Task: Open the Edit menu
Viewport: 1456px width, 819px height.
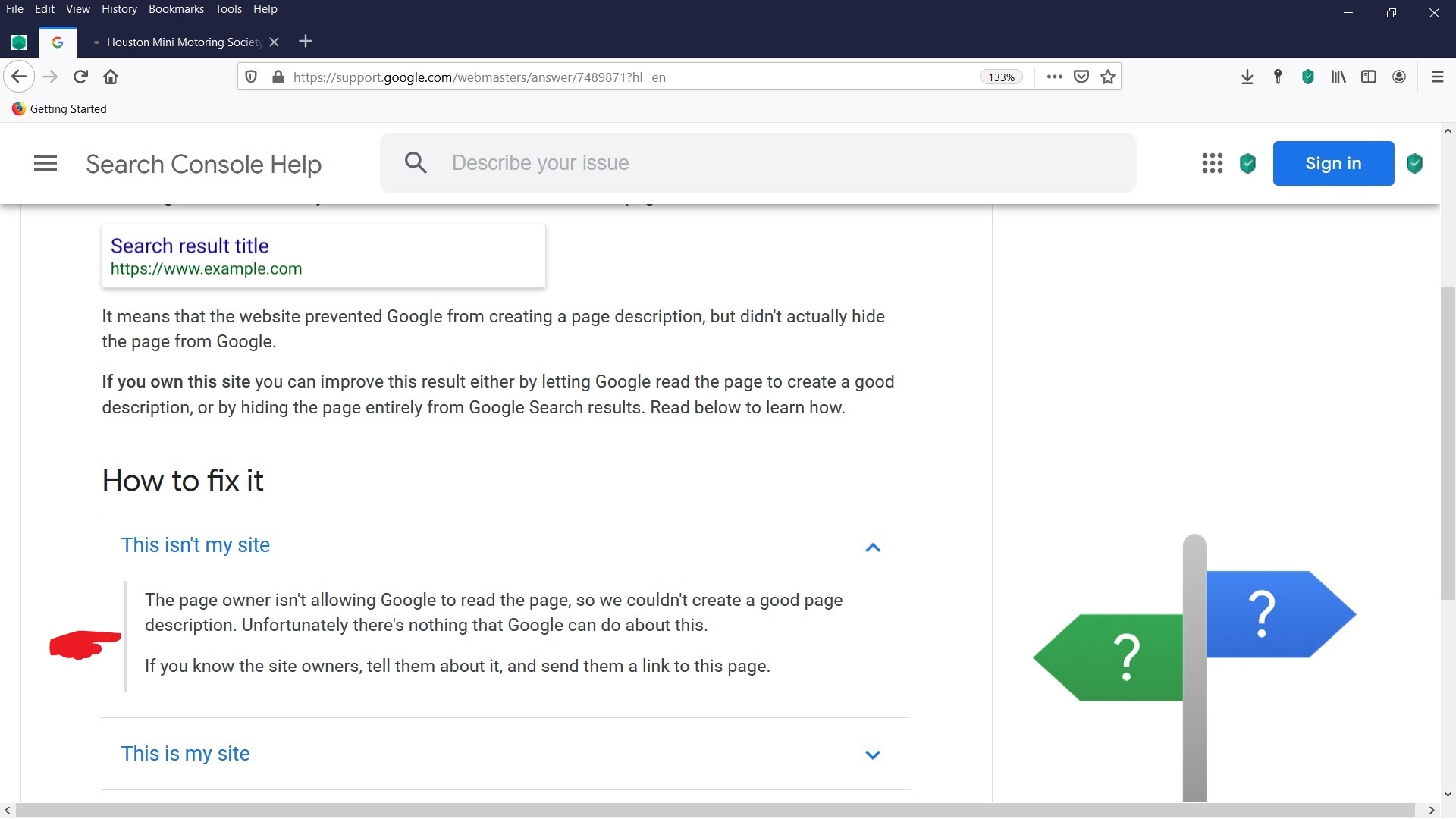Action: pyautogui.click(x=45, y=9)
